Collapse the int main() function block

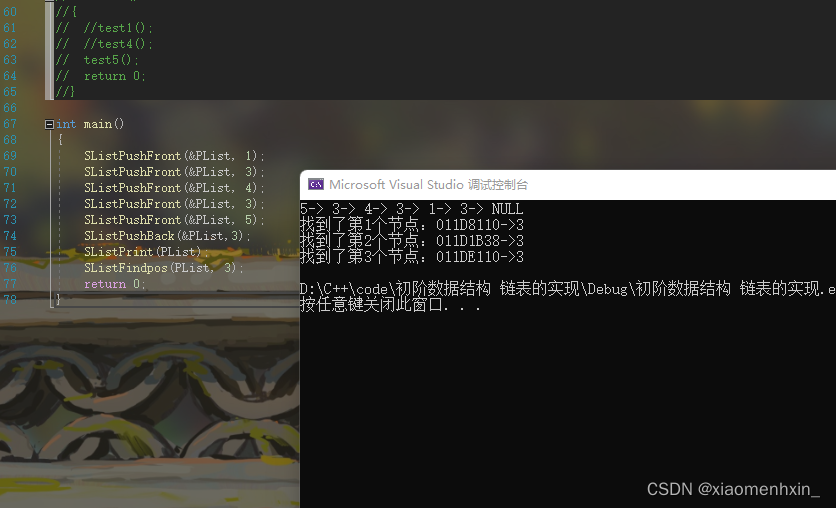point(49,124)
